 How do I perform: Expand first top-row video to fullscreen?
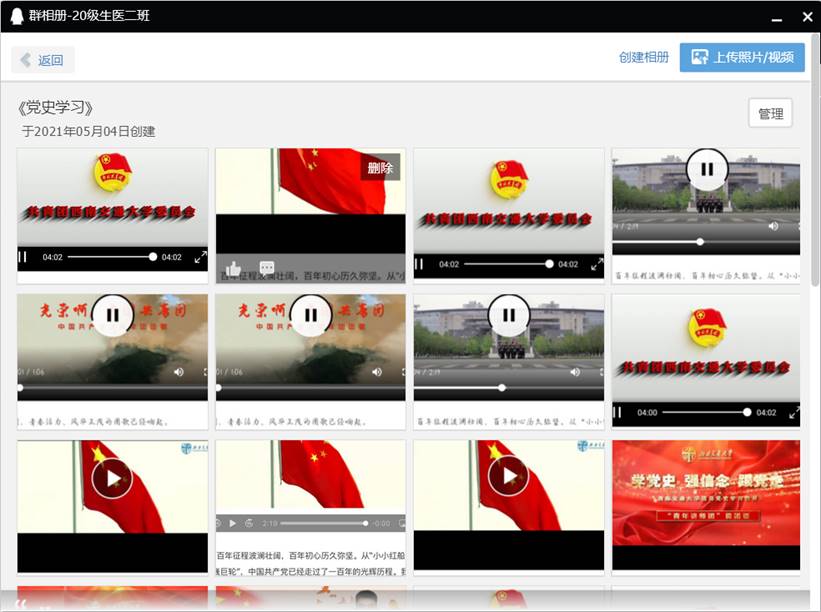(x=200, y=257)
